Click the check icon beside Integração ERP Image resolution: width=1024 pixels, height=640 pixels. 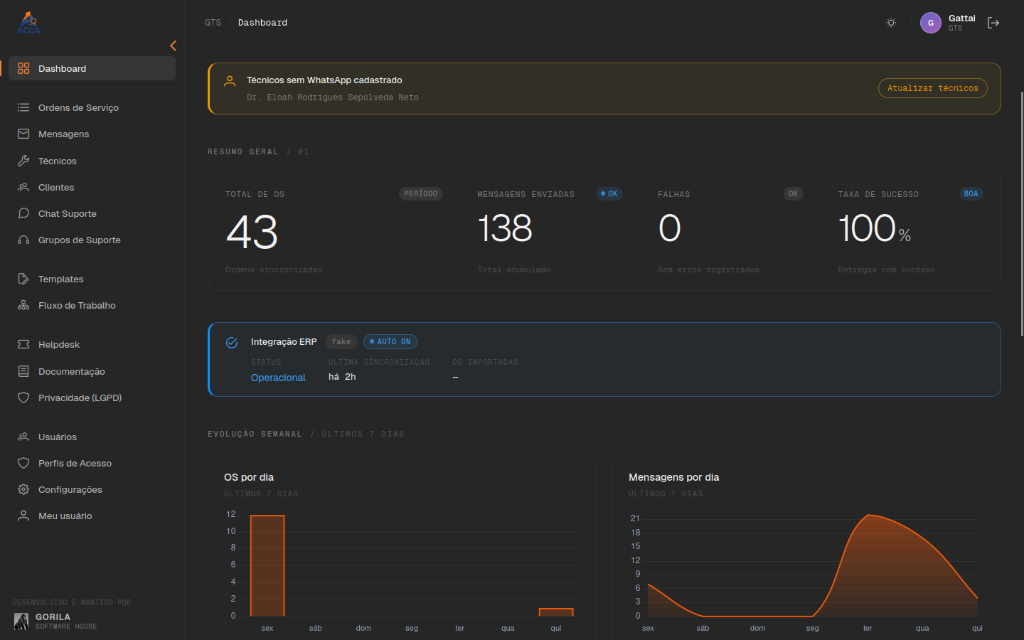click(232, 343)
